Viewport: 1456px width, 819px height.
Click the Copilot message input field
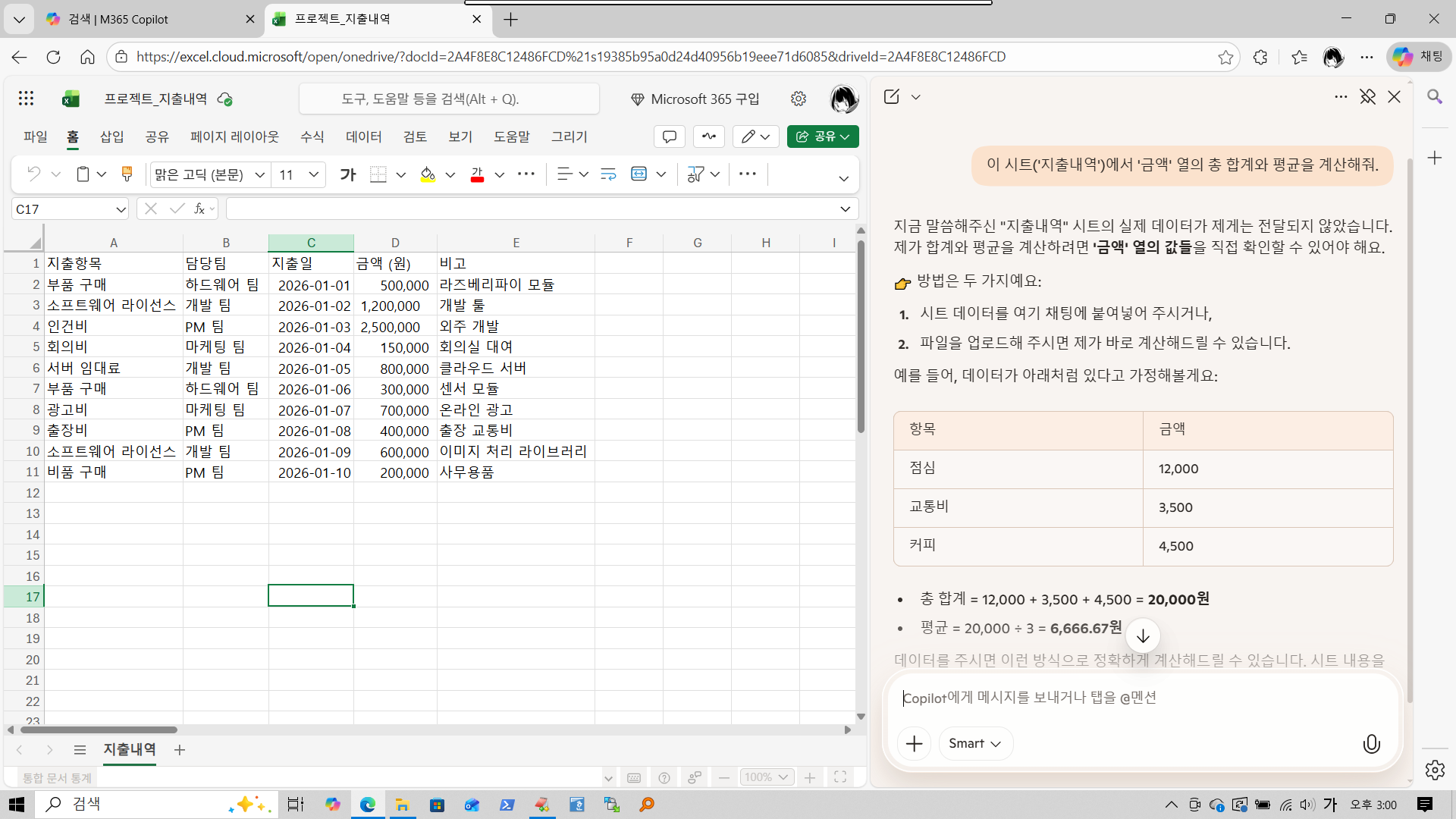(1137, 698)
